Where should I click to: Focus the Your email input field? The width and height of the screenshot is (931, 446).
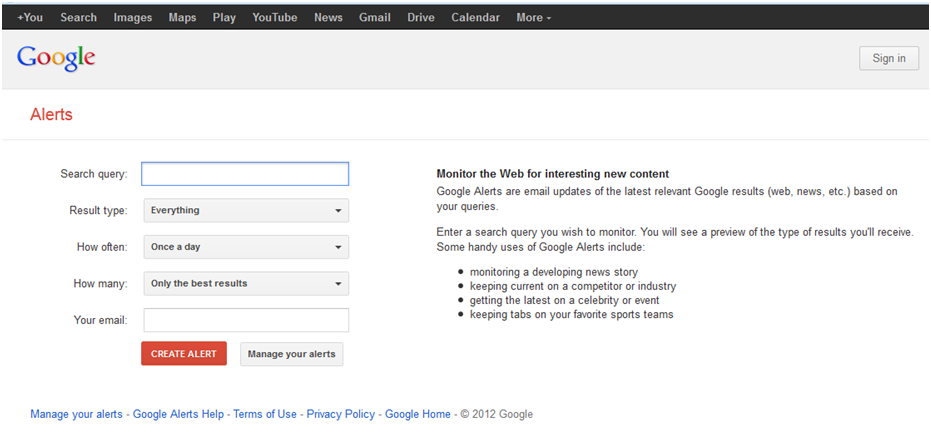coord(246,320)
